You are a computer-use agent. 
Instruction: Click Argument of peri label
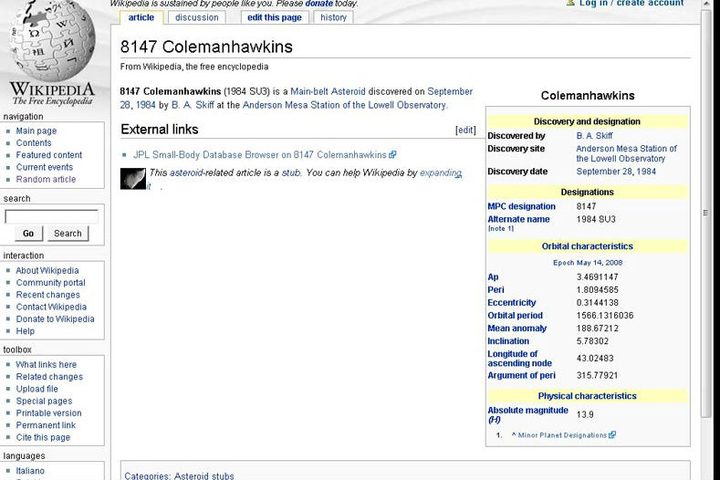pos(521,375)
